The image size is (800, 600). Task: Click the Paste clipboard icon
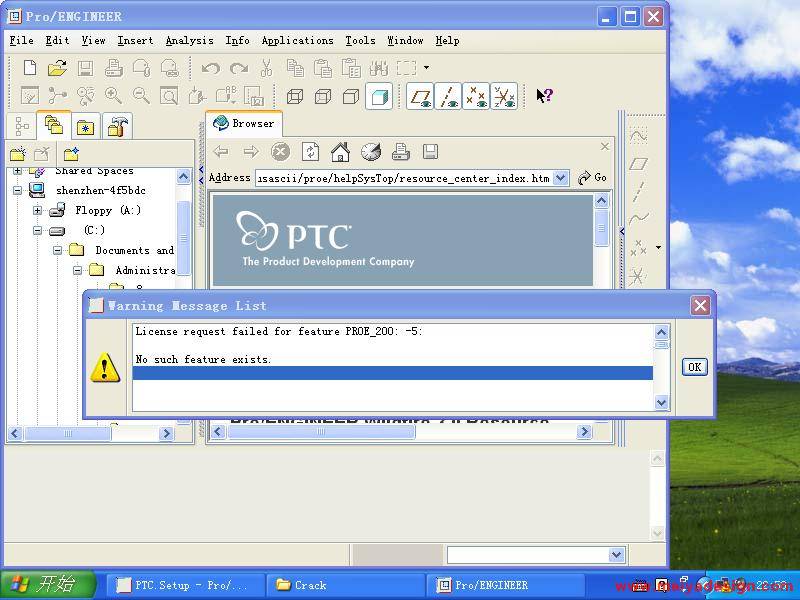(x=322, y=68)
